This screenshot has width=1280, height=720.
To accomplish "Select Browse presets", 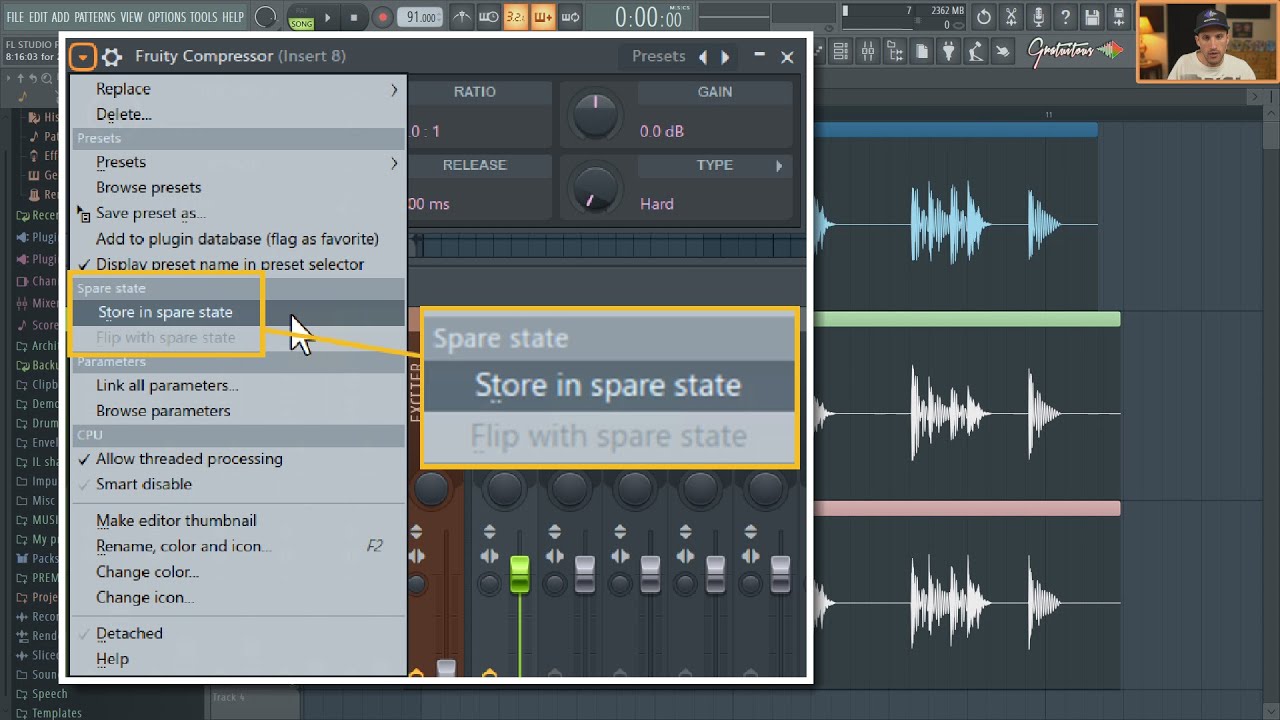I will (x=237, y=187).
